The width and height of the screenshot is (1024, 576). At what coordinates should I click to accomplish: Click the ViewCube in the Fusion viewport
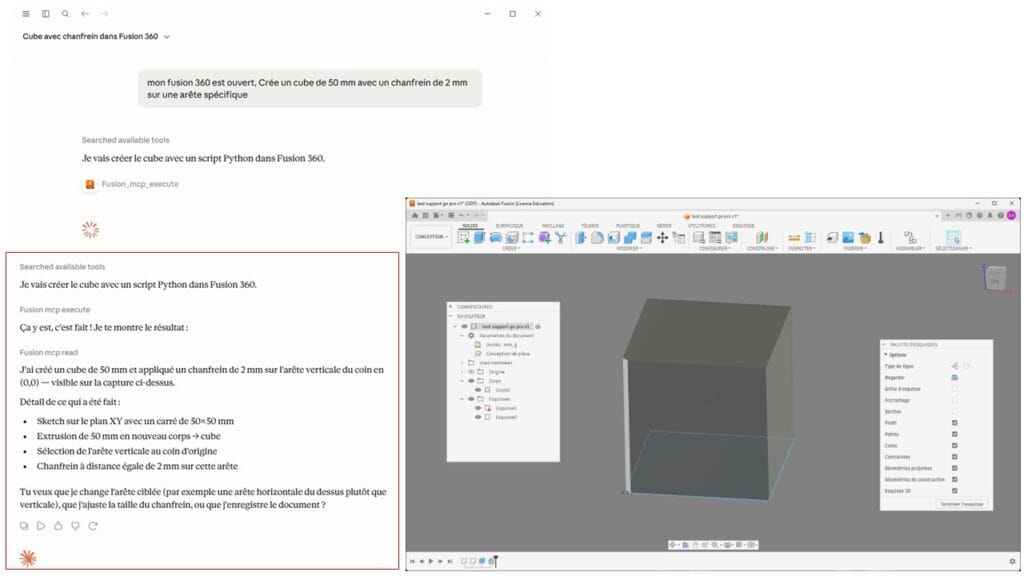[994, 278]
